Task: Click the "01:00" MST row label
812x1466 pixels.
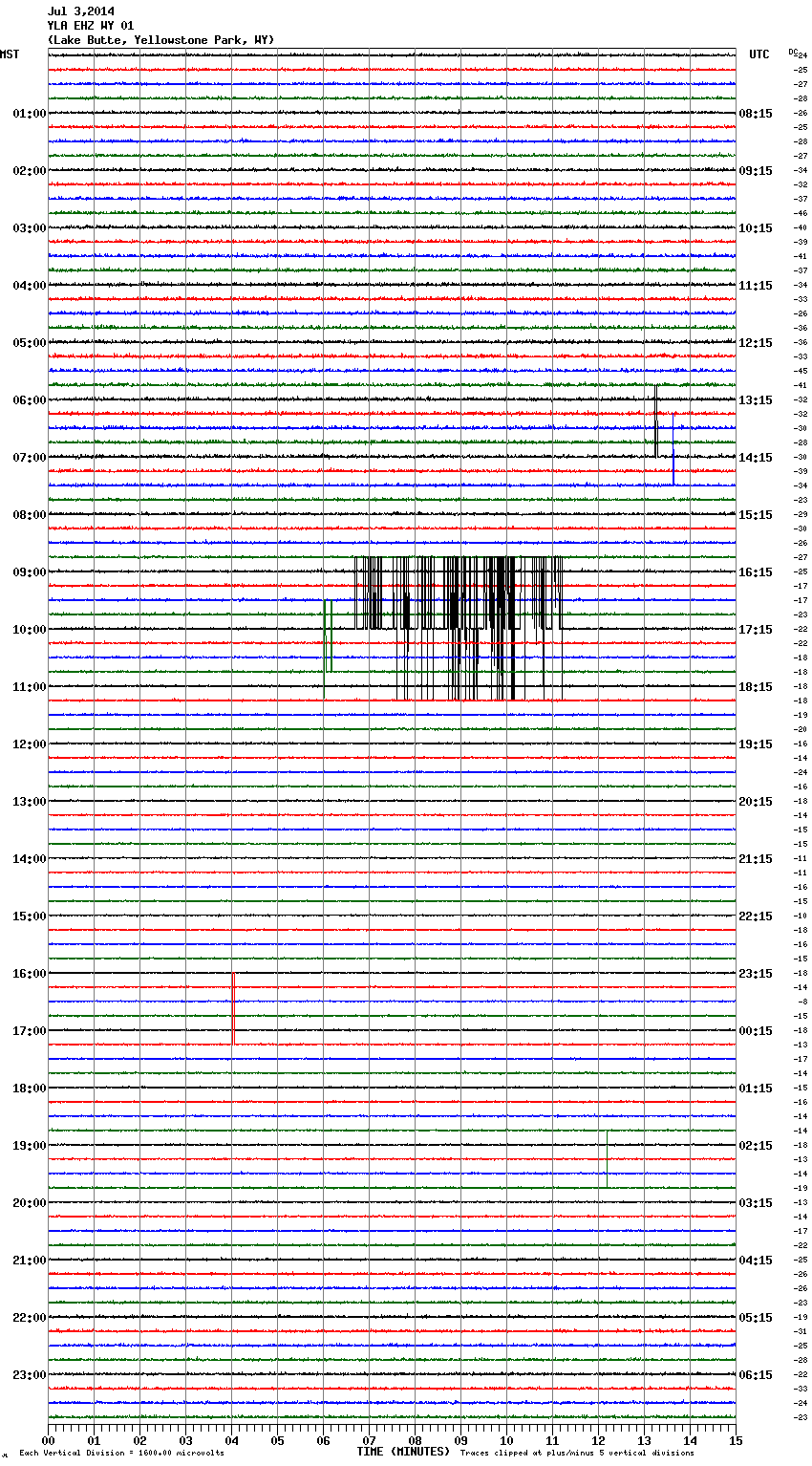Action: (30, 114)
